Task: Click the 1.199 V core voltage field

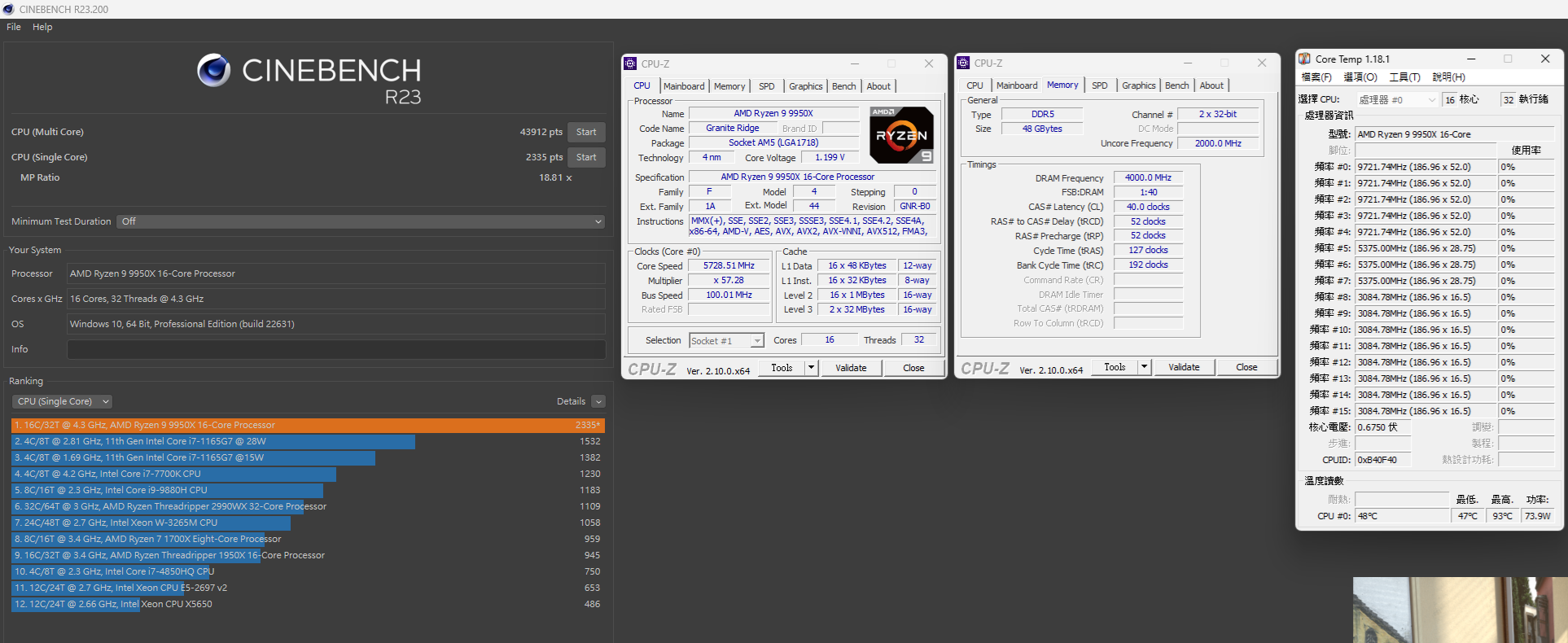Action: 830,157
